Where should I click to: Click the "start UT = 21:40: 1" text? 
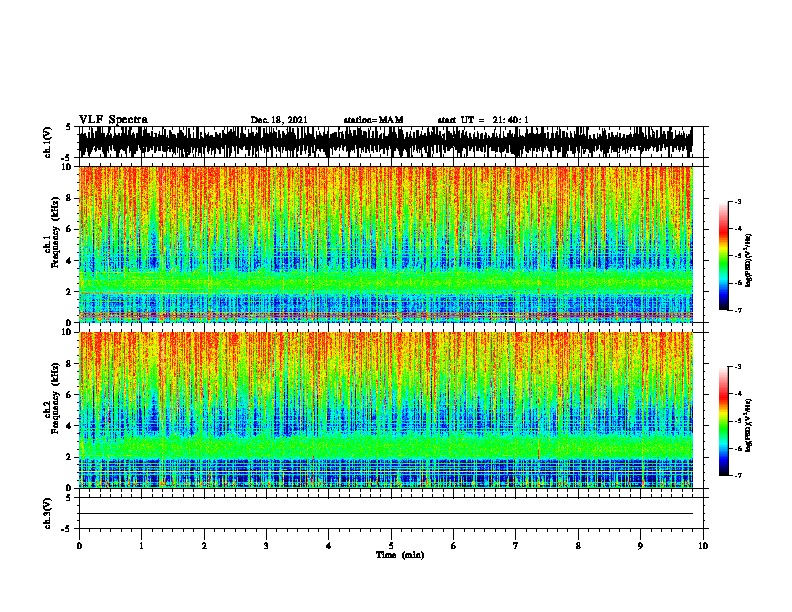(483, 120)
